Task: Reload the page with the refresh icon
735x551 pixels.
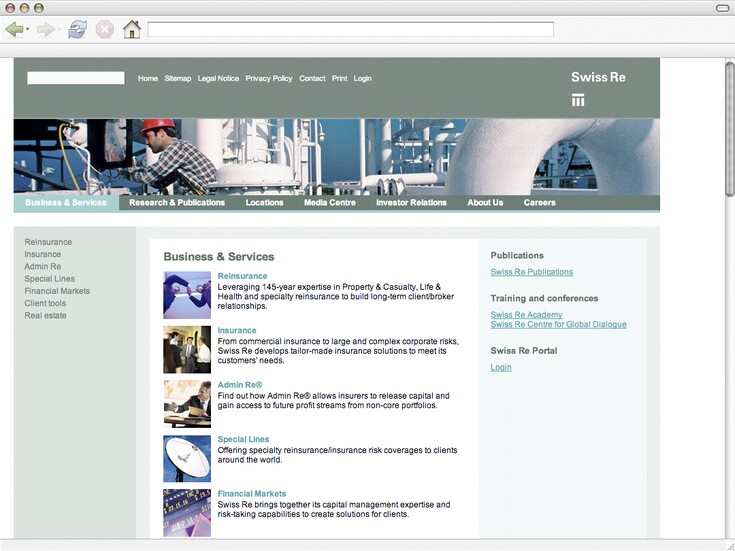Action: click(x=77, y=30)
